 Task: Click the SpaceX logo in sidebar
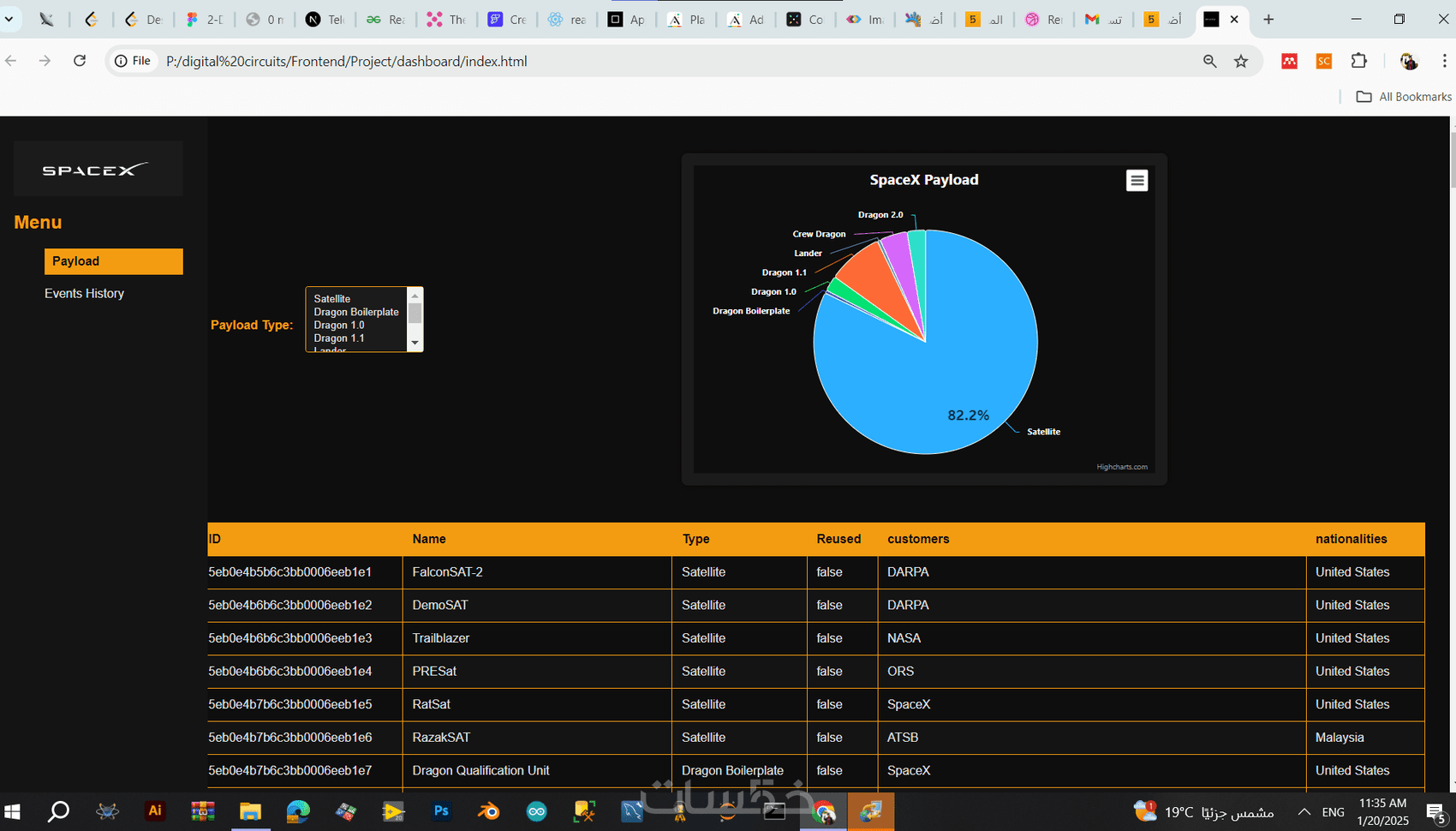point(98,169)
